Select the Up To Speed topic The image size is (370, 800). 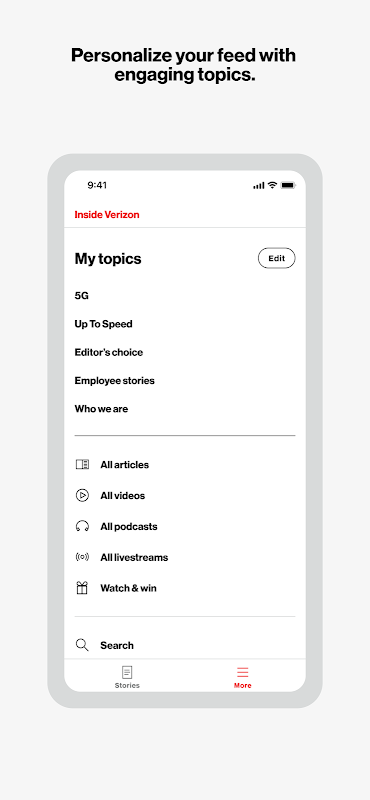104,324
